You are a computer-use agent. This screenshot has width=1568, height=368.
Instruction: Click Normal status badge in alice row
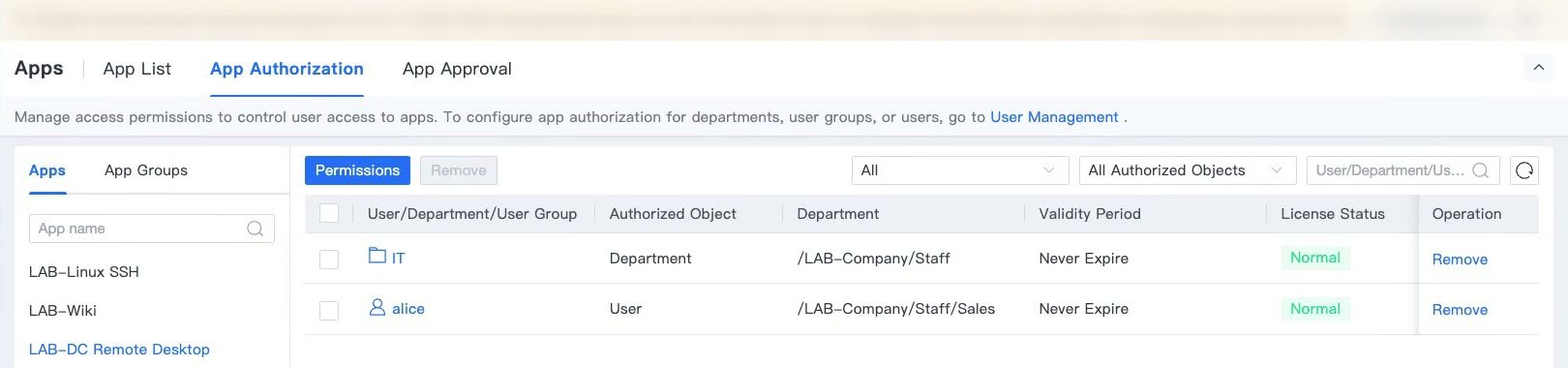coord(1315,309)
